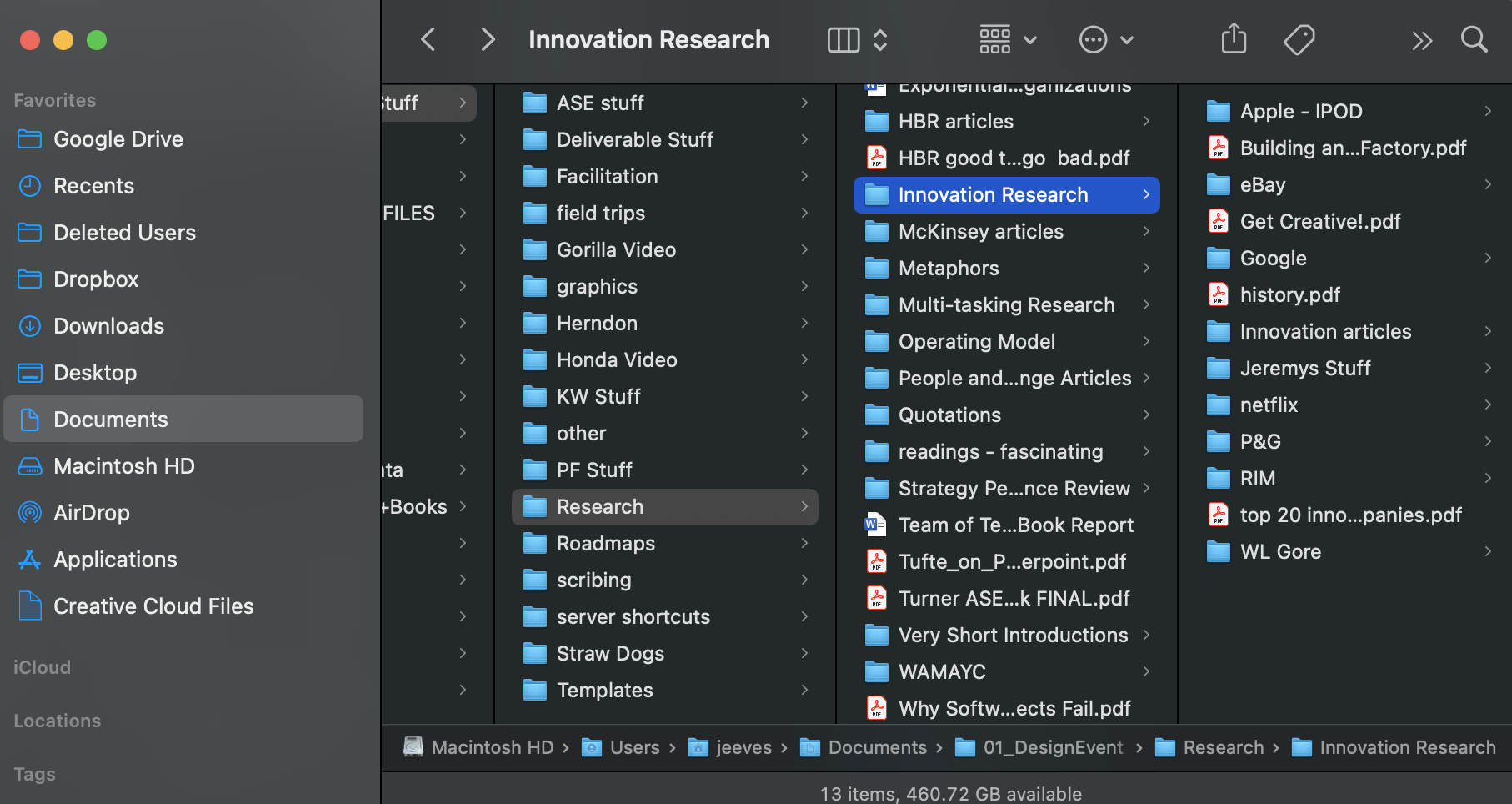Open Desktop from the sidebar

click(183, 373)
